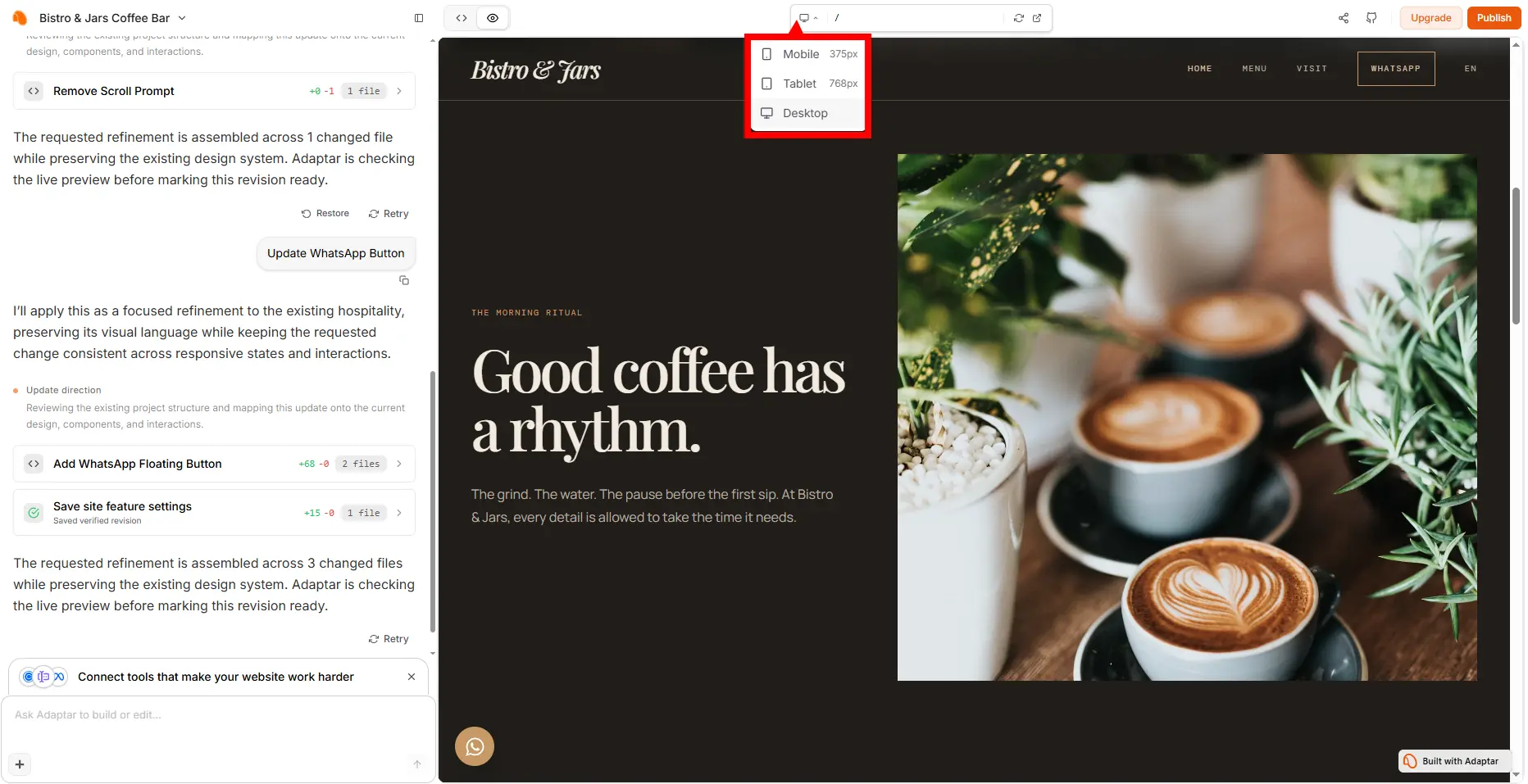Open the GitHub integration icon
The height and width of the screenshot is (784, 1528).
(x=1371, y=18)
